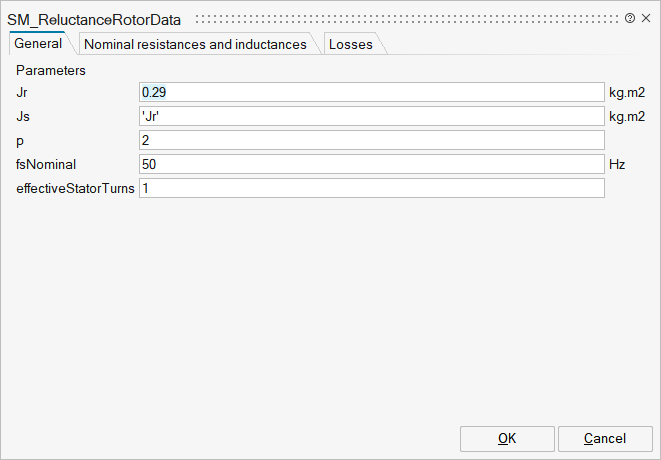This screenshot has width=661, height=460.
Task: Switch to the Losses tab
Action: tap(350, 44)
